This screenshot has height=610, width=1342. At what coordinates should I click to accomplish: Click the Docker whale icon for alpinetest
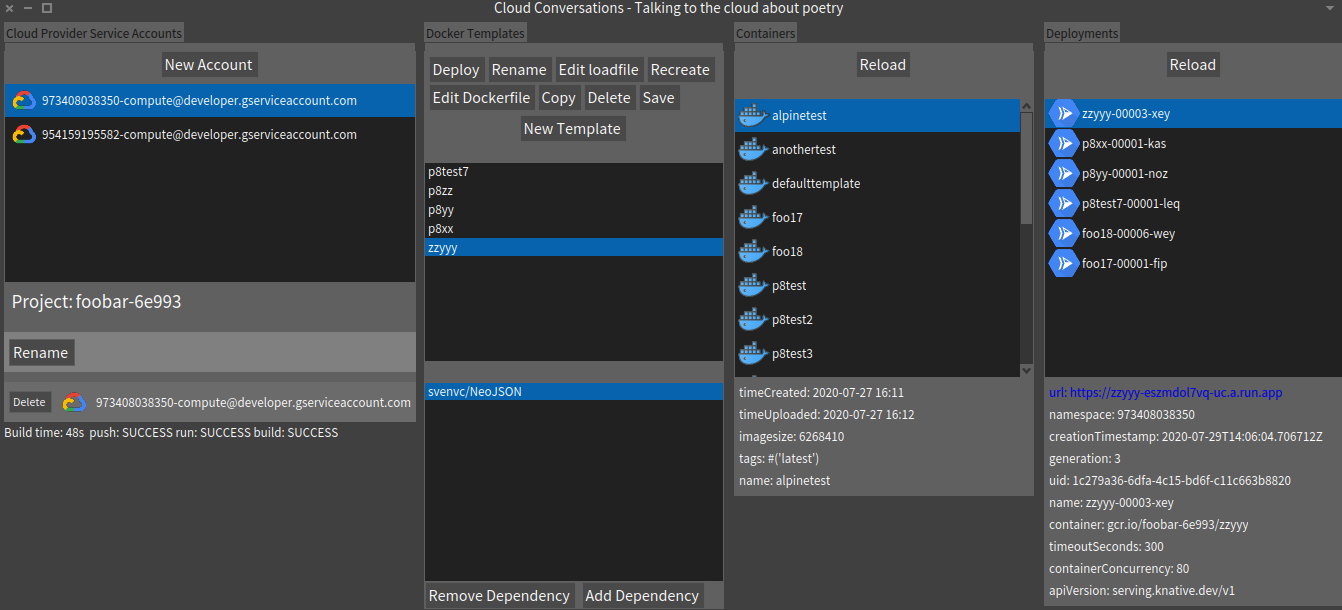(x=752, y=115)
